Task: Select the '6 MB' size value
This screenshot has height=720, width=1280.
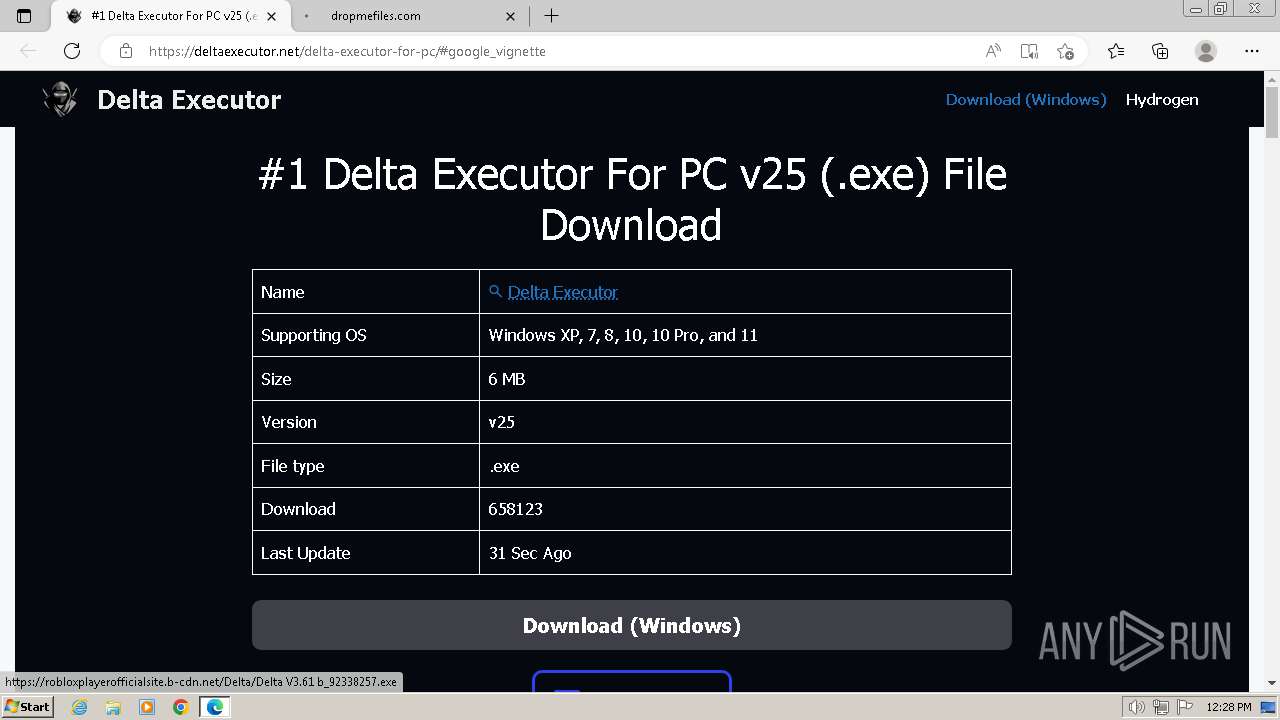Action: [x=507, y=379]
